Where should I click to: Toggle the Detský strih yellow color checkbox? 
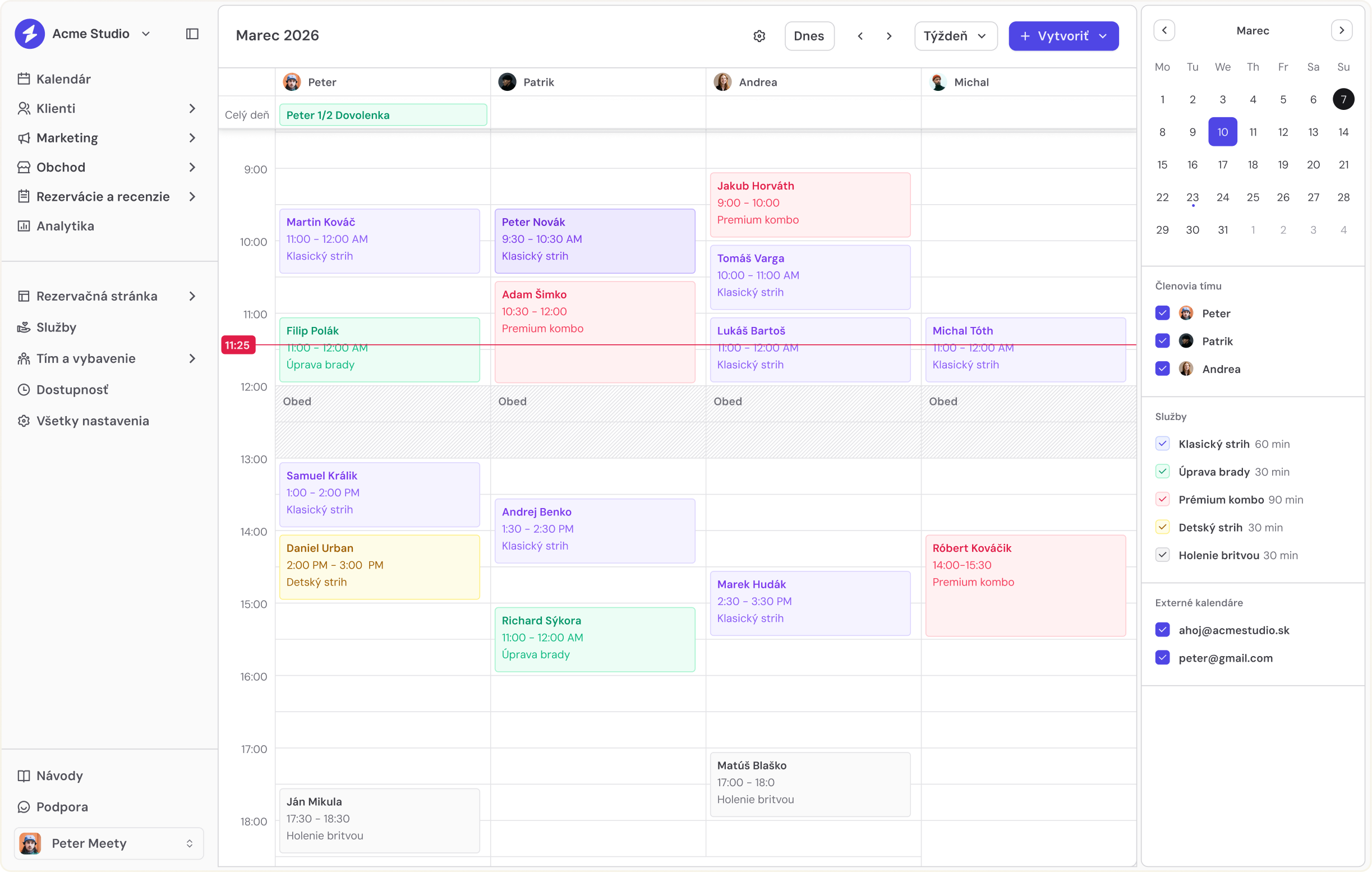point(1162,528)
